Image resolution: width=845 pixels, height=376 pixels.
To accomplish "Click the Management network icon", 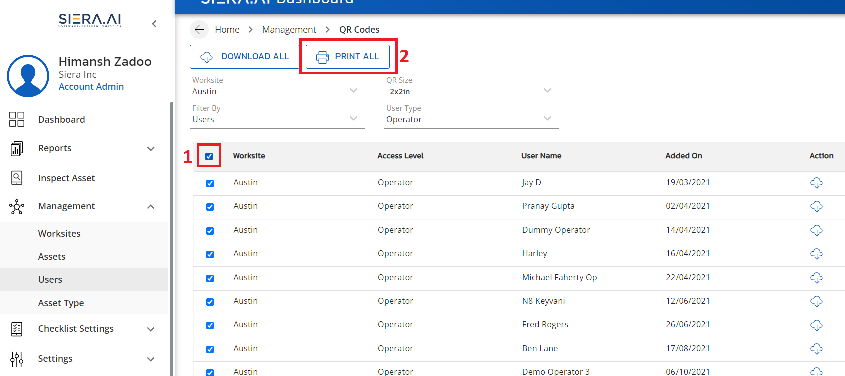I will coord(17,206).
